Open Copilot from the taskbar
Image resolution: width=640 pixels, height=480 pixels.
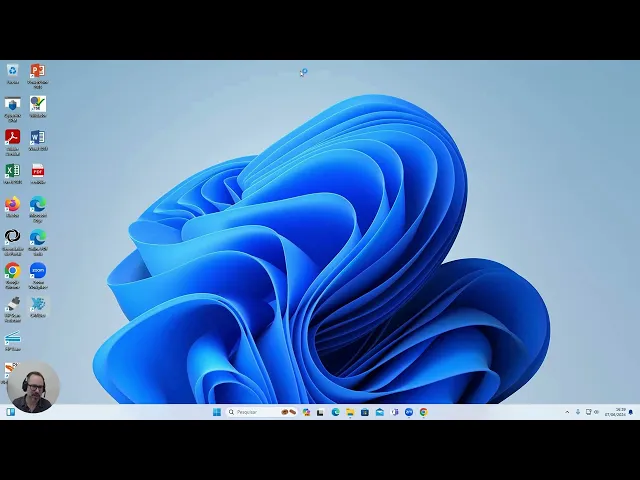pos(306,412)
